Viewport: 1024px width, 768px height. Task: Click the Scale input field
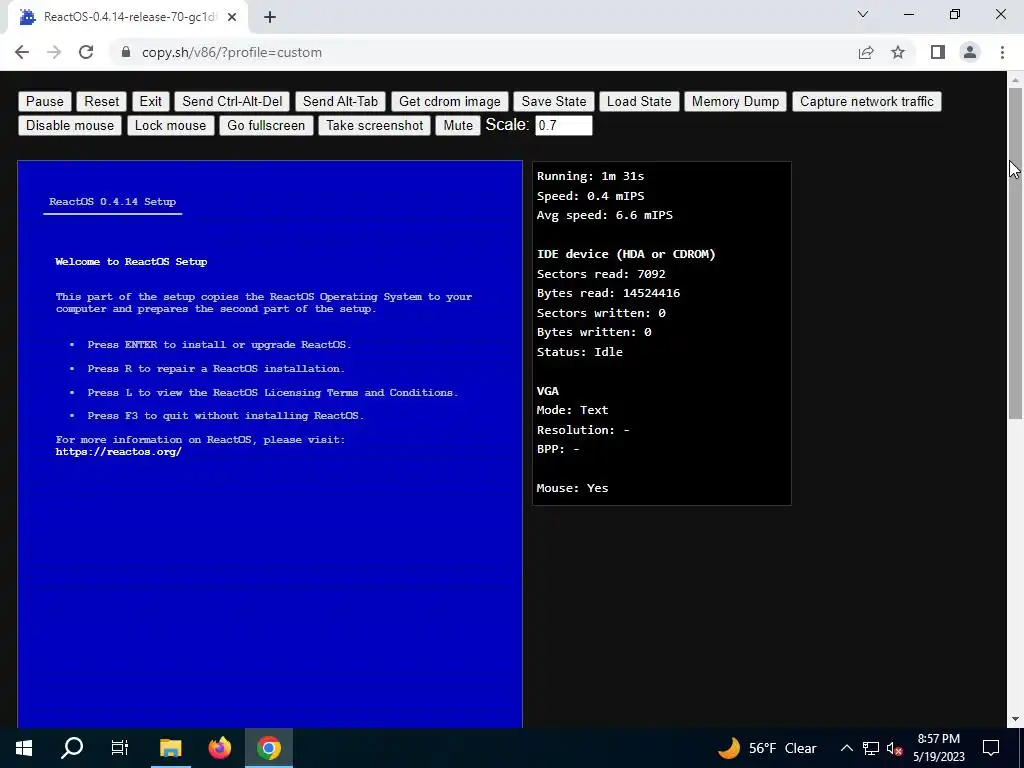[x=564, y=125]
